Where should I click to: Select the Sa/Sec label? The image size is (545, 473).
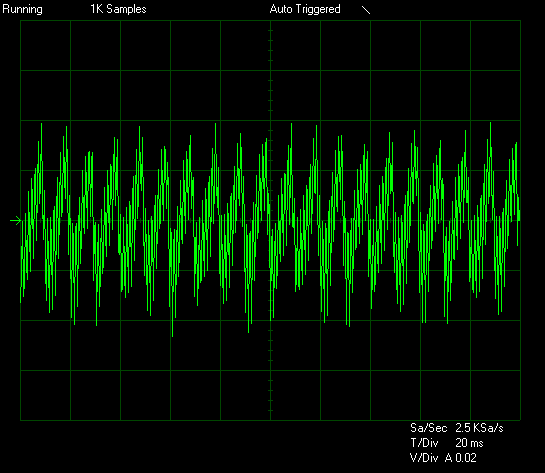pyautogui.click(x=429, y=428)
